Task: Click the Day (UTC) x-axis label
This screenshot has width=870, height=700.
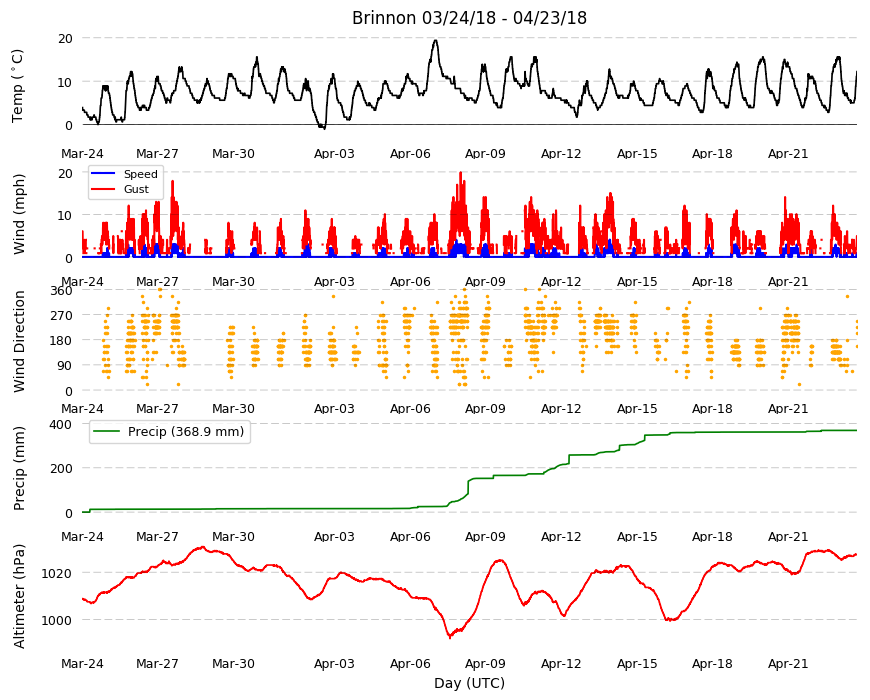Action: click(469, 683)
